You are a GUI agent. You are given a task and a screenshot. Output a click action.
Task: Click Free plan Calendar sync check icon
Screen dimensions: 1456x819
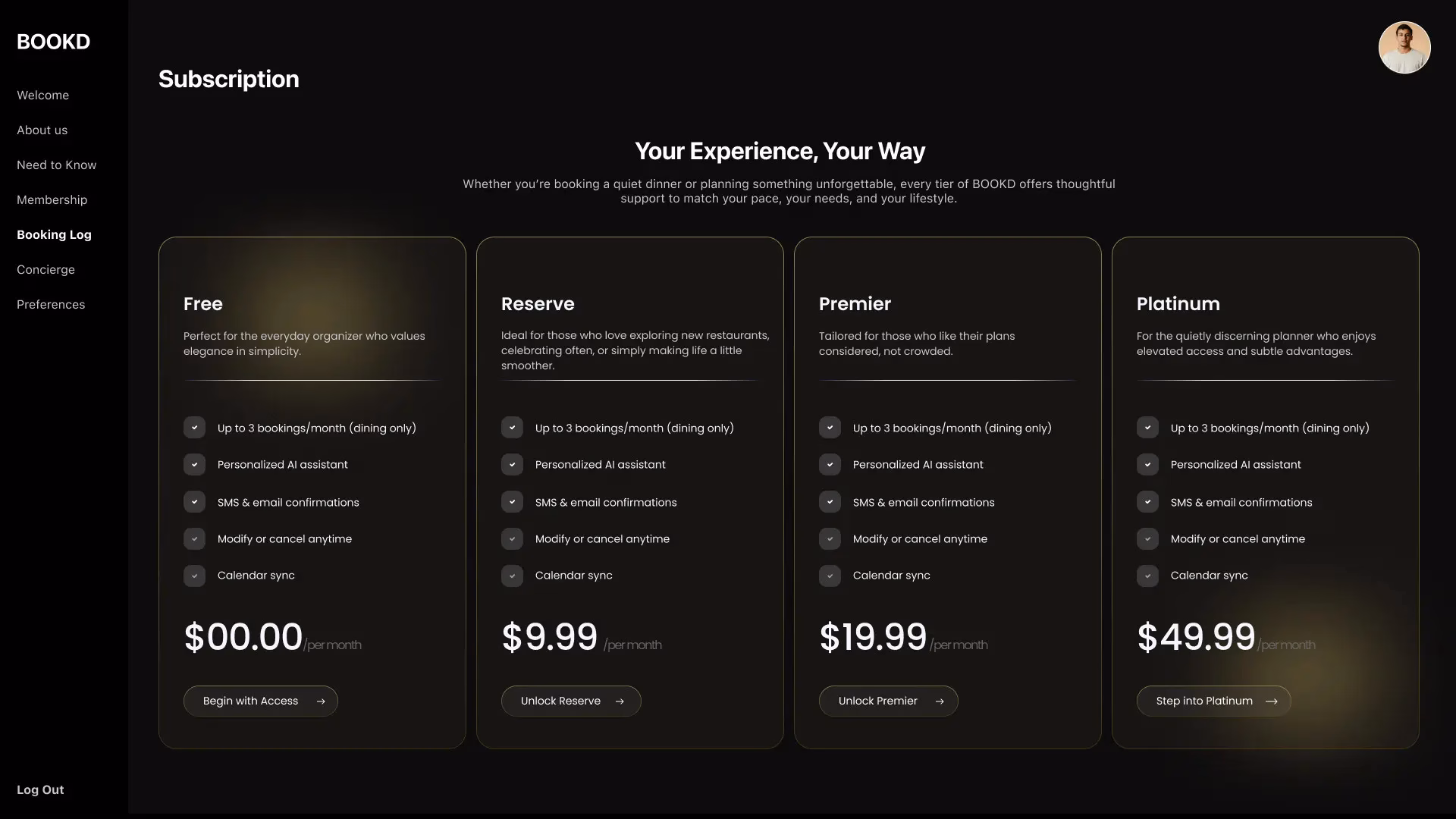click(194, 576)
